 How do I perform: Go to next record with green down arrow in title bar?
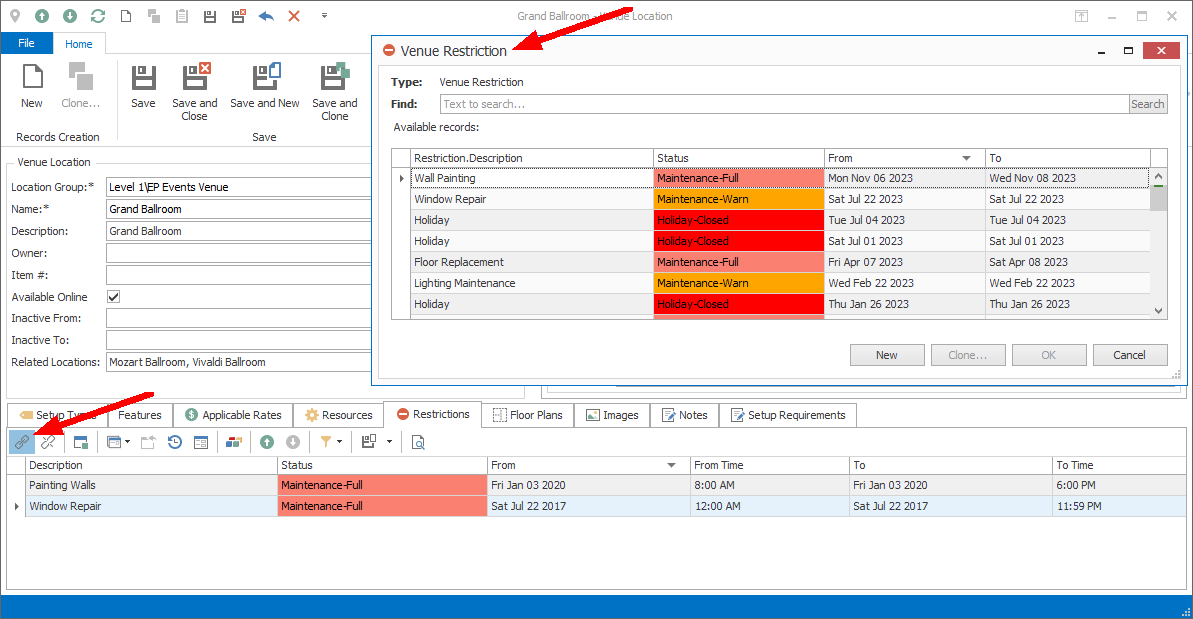(69, 15)
